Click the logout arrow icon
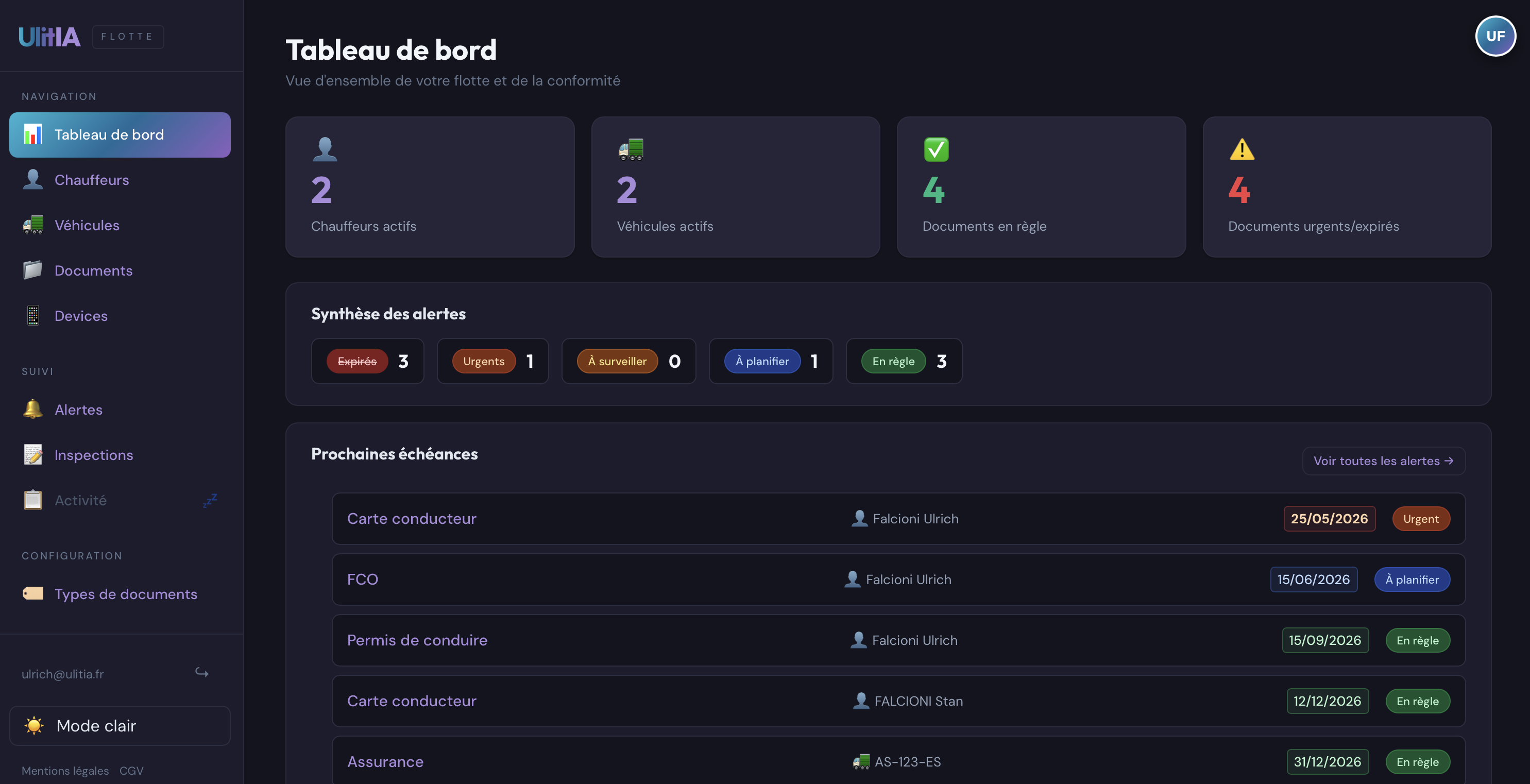The height and width of the screenshot is (784, 1530). point(202,672)
